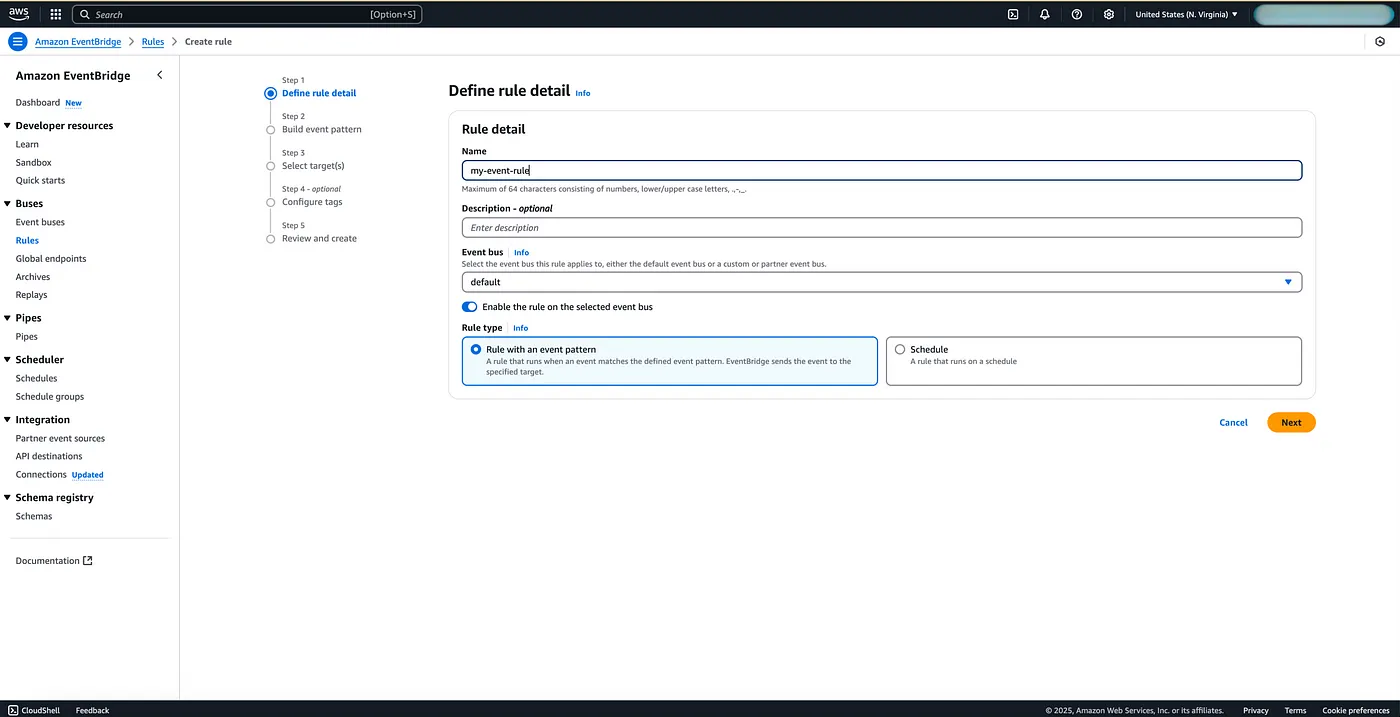Open the preferences icon in breadcrumb bar
This screenshot has width=1400, height=717.
point(1380,41)
